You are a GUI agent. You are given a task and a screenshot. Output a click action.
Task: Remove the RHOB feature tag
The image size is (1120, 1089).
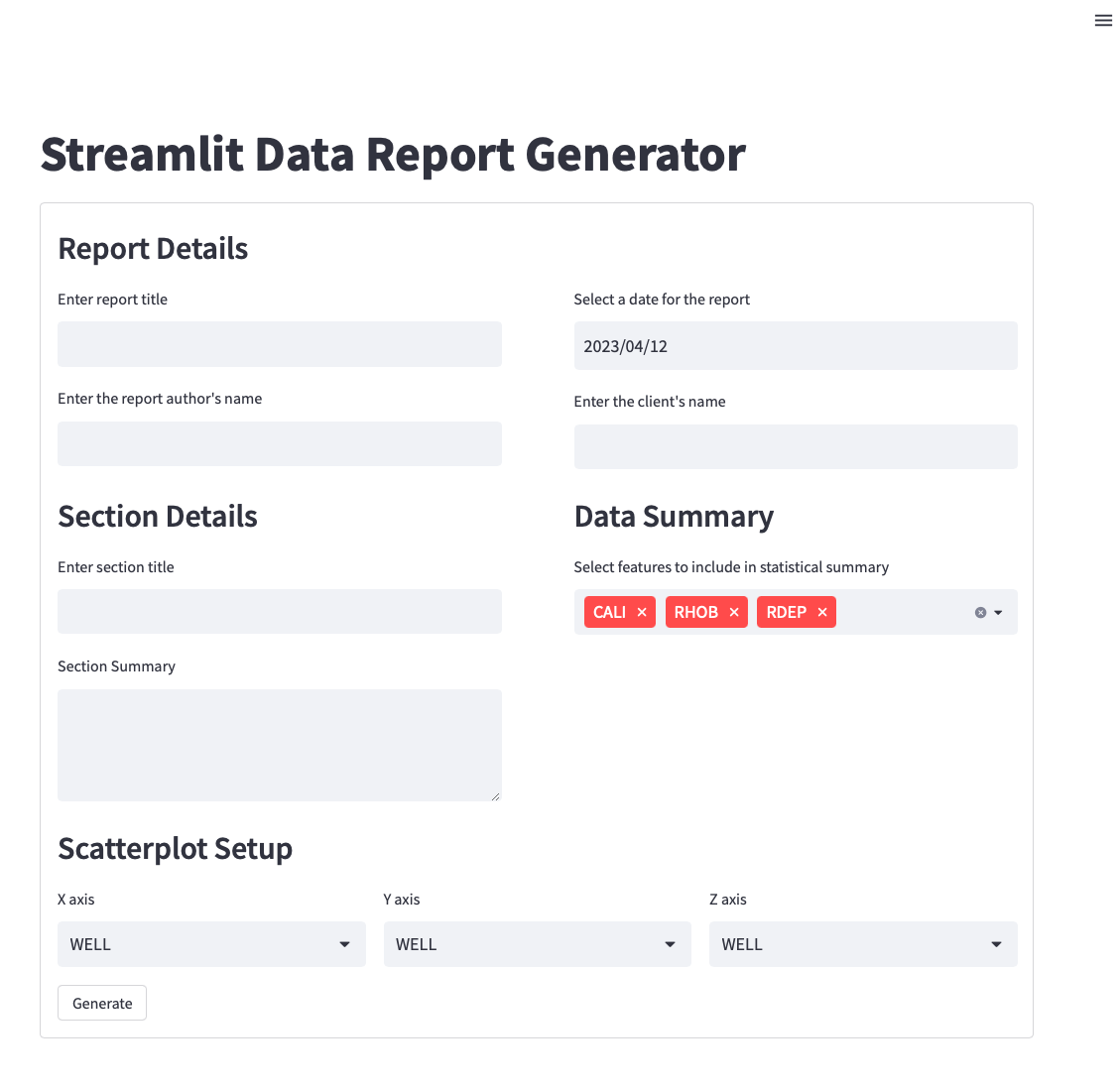coord(734,613)
